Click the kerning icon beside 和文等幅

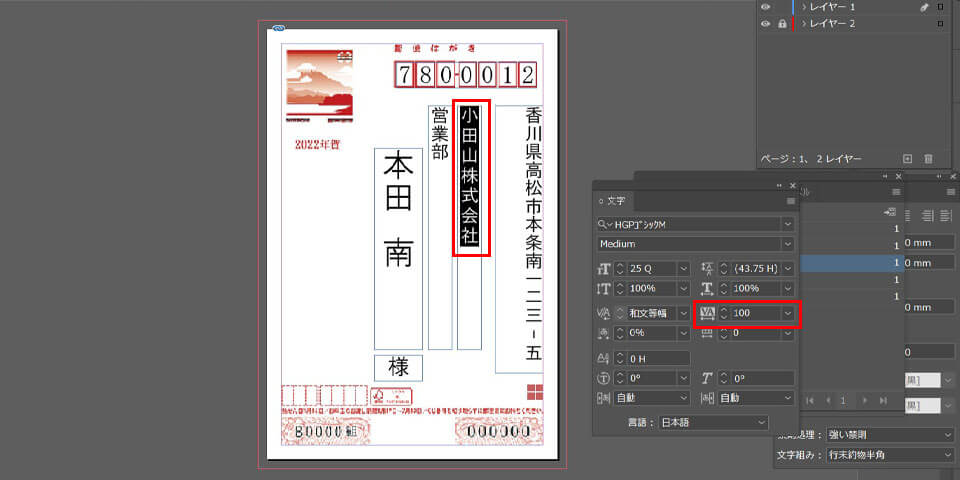tap(603, 314)
